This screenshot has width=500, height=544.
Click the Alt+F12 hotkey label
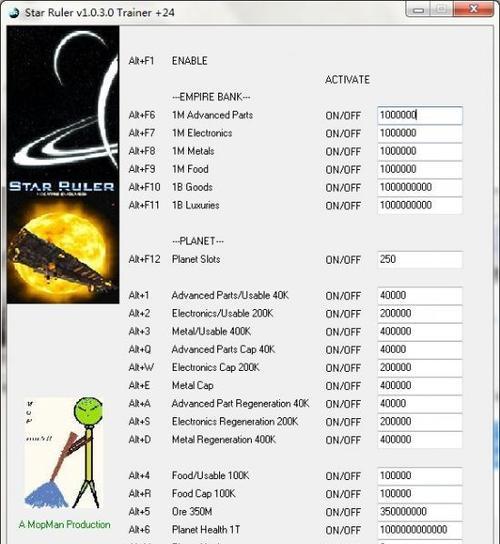(144, 259)
